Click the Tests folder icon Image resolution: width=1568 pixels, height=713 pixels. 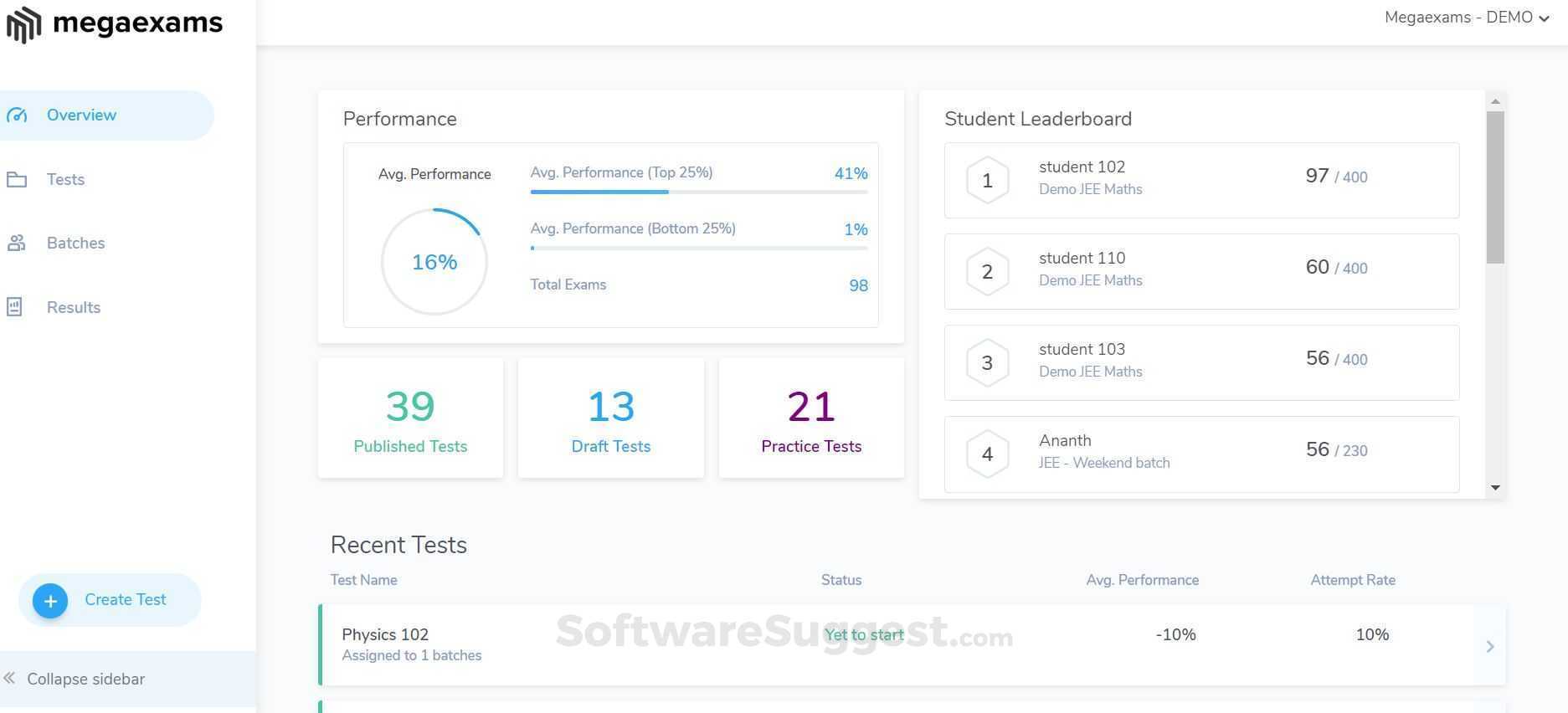point(17,180)
